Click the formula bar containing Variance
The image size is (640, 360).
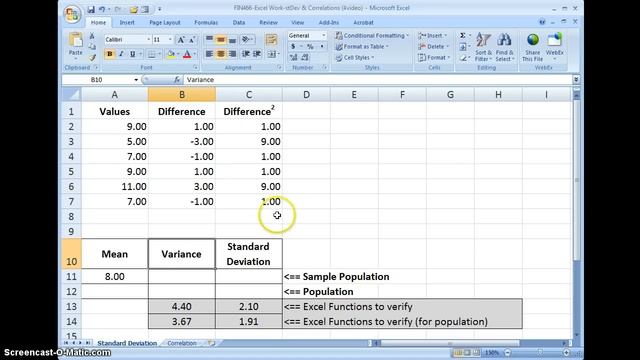coord(378,80)
